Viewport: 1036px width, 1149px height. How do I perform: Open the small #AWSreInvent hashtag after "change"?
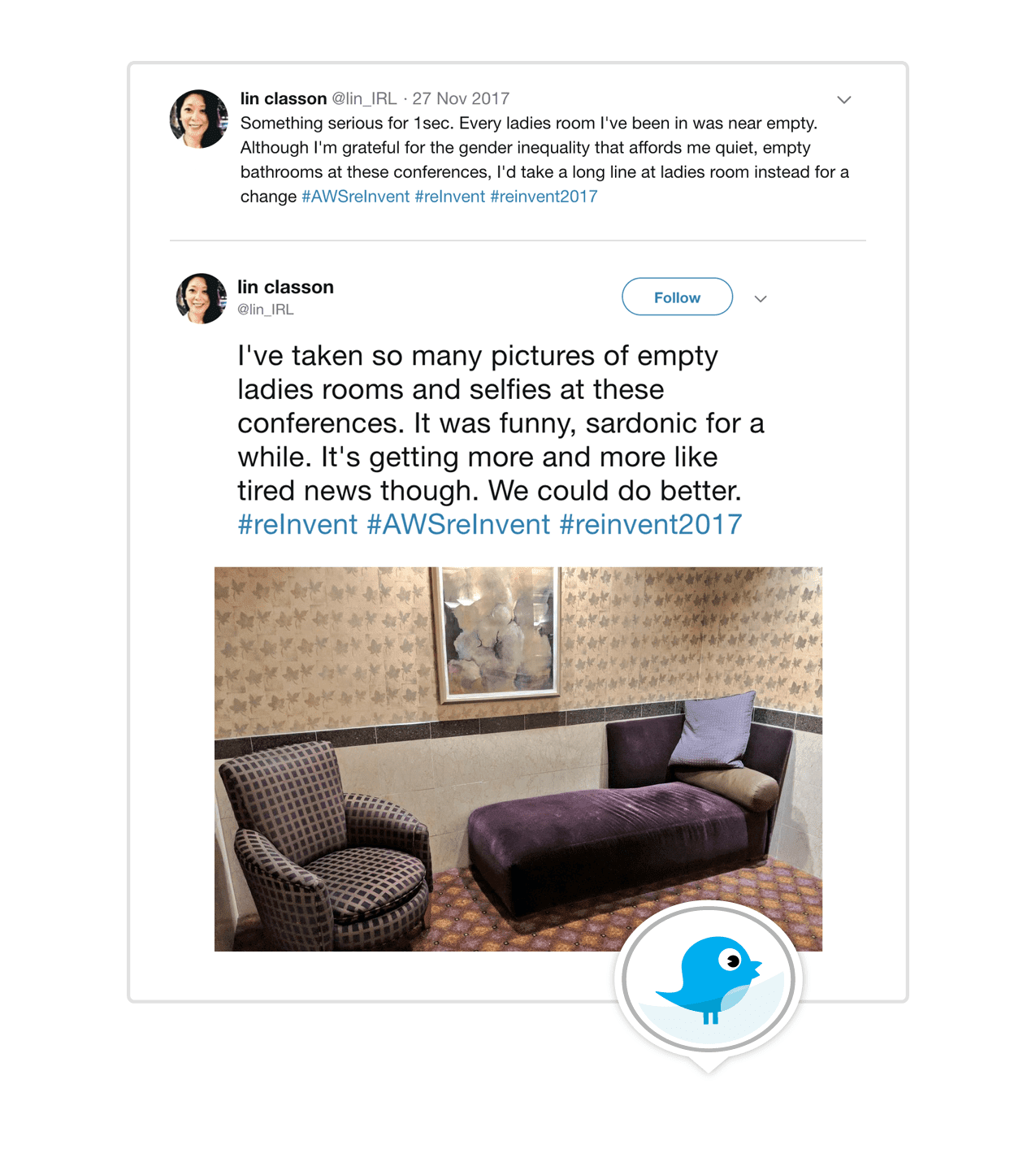pos(356,197)
